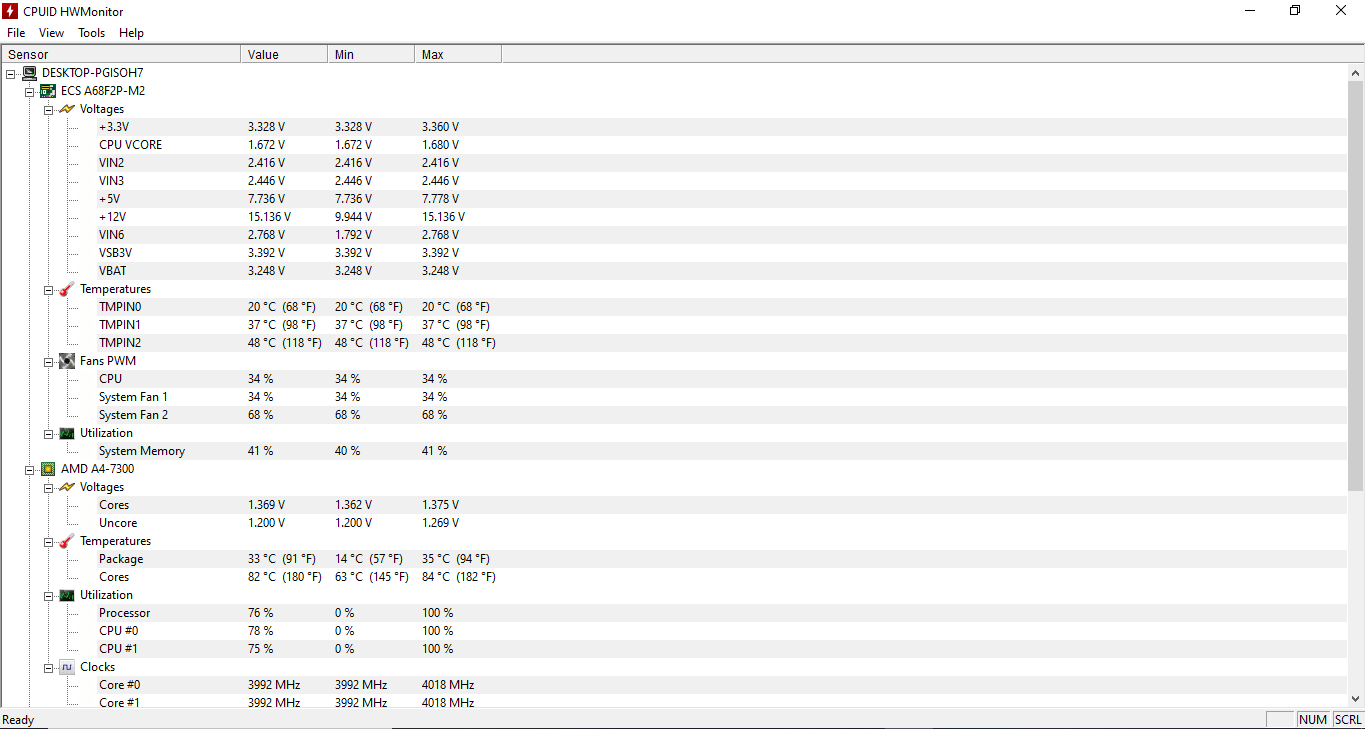Collapse the motherboard Utilization group

click(x=49, y=433)
